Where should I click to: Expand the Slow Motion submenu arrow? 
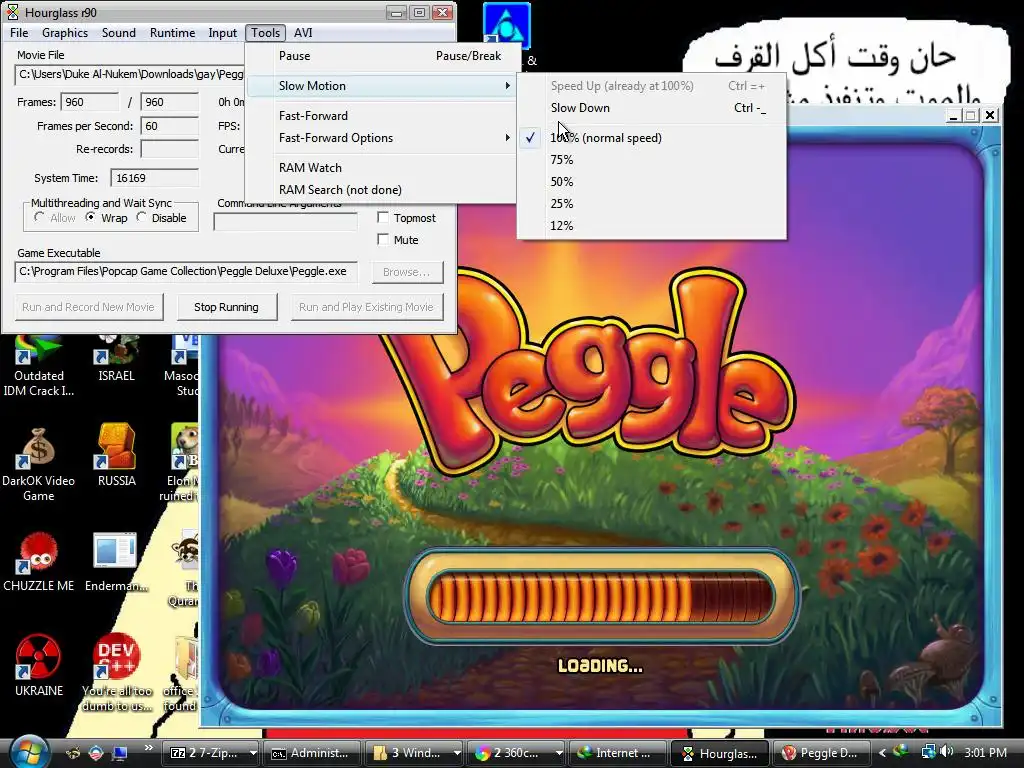coord(507,86)
